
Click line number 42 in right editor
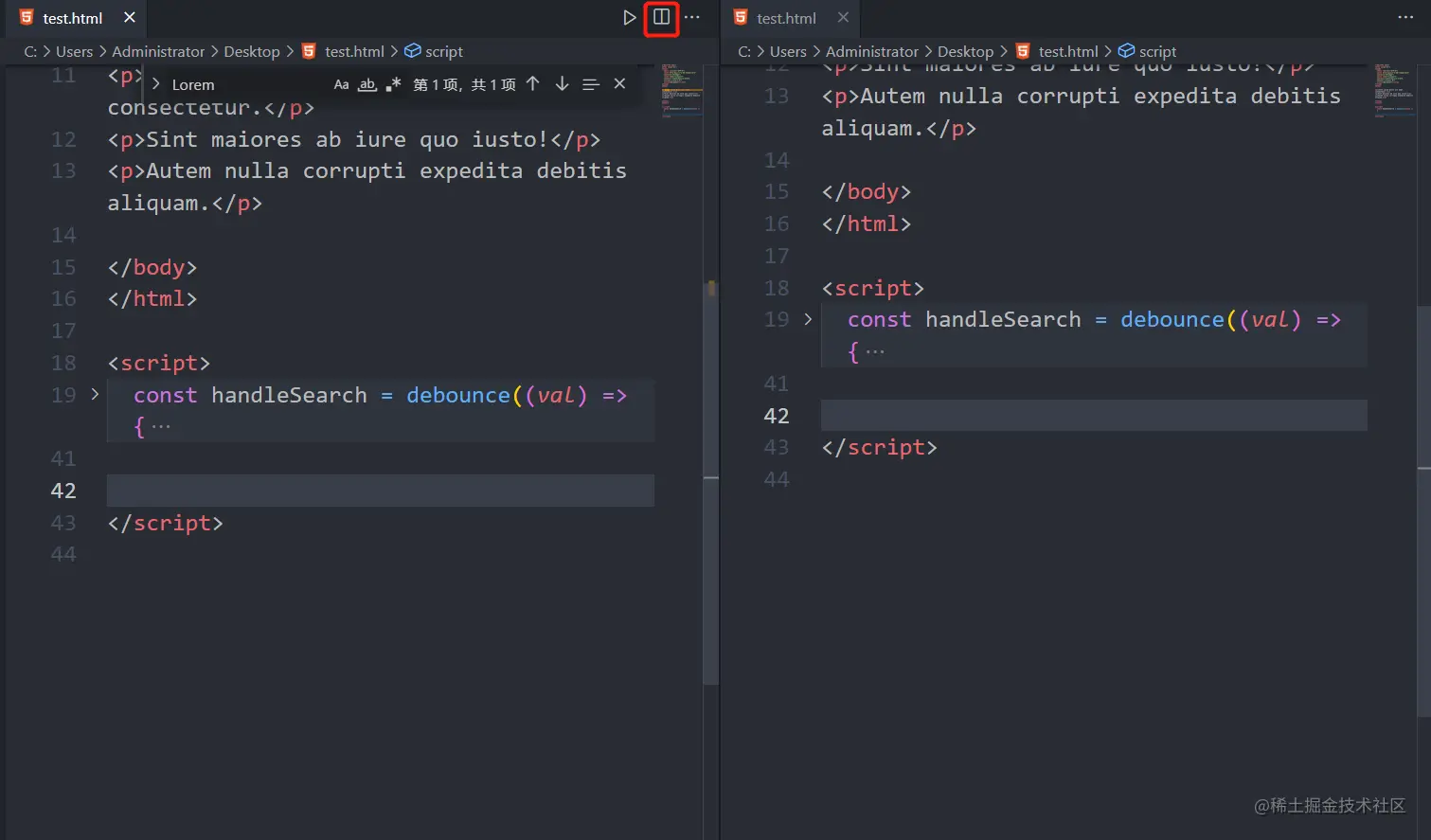tap(777, 416)
